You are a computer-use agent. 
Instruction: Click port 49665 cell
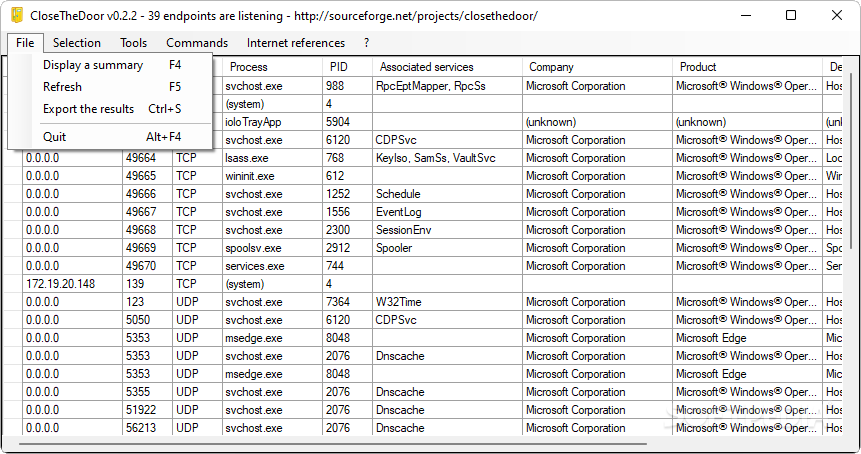click(148, 176)
